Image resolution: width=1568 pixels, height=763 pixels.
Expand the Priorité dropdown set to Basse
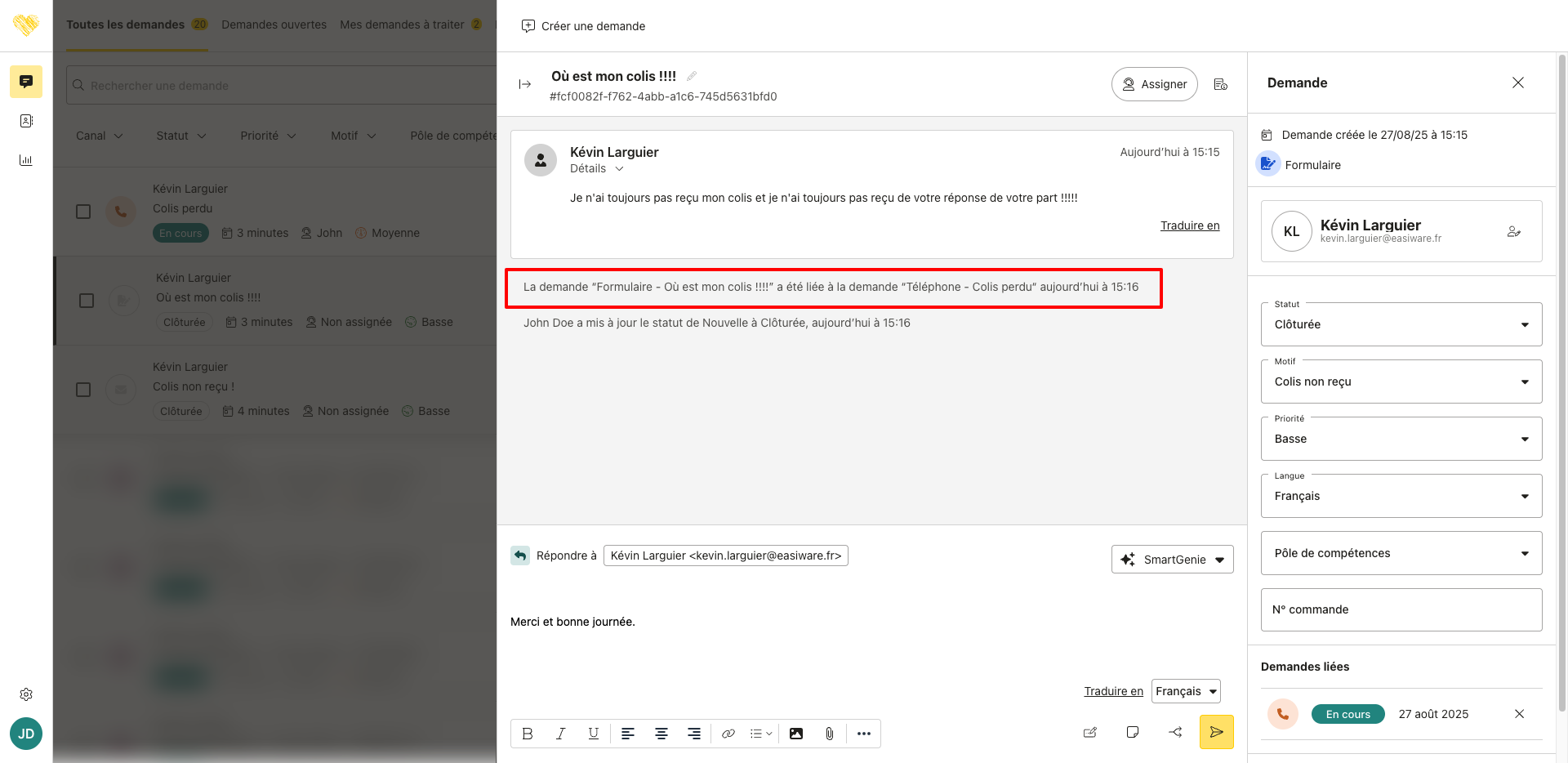click(x=1401, y=439)
